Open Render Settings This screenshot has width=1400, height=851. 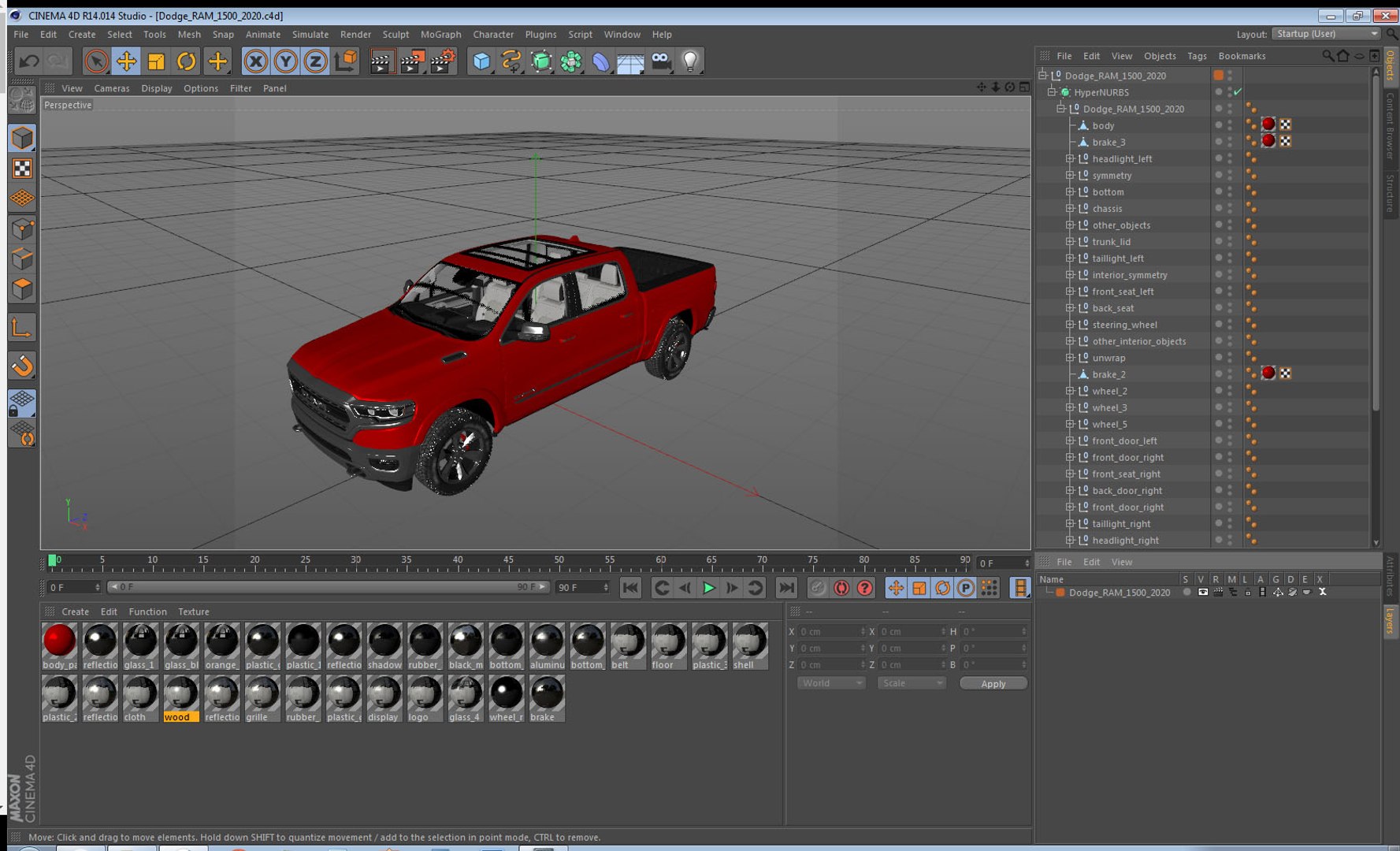tap(443, 61)
